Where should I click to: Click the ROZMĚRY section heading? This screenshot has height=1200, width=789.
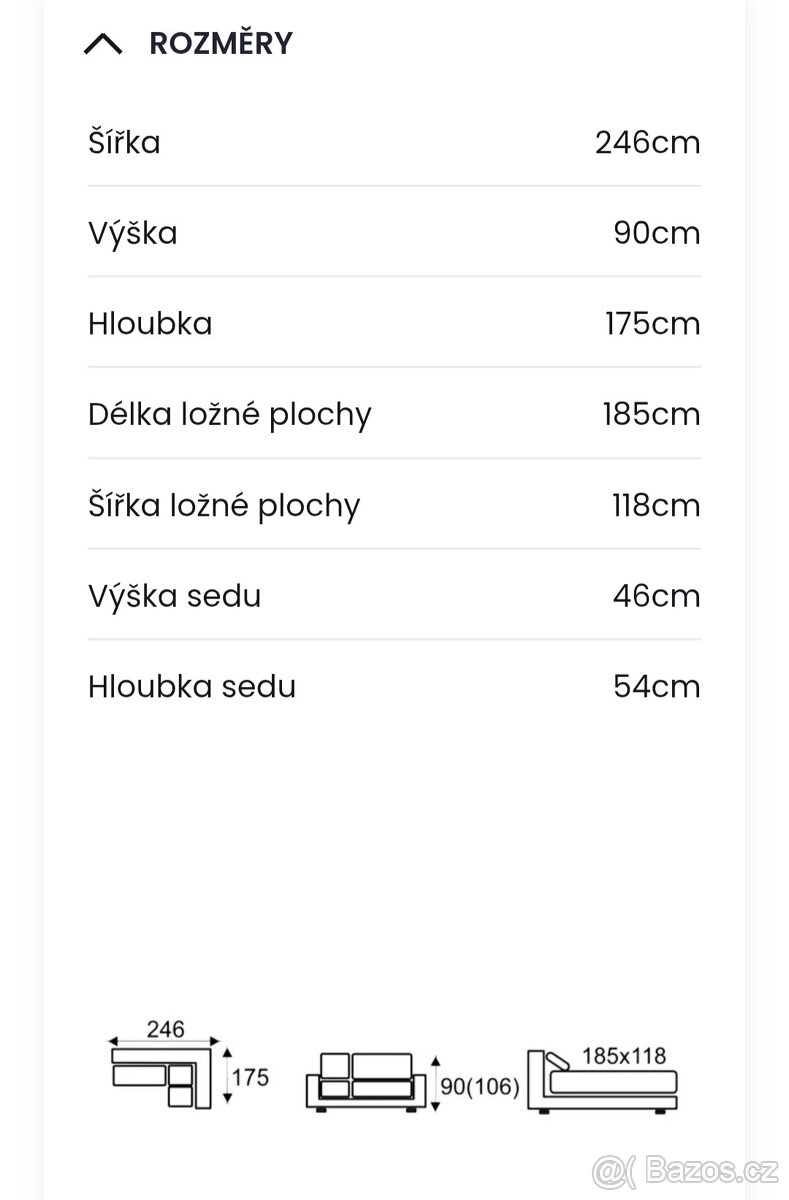point(220,44)
